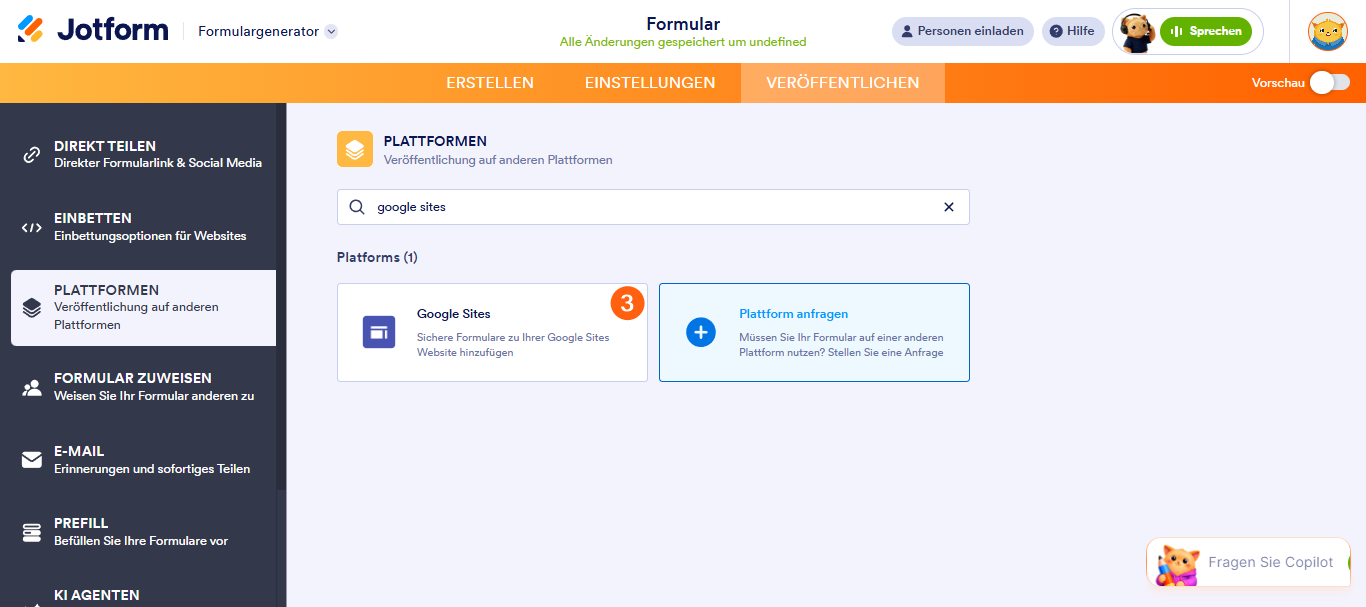Image resolution: width=1366 pixels, height=607 pixels.
Task: Open FORMULAR ZUWEISEN section
Action: click(143, 387)
